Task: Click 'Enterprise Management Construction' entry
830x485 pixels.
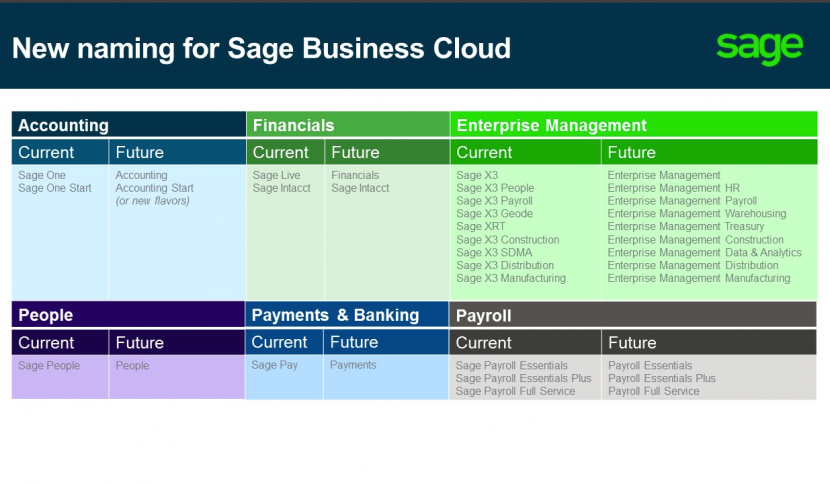Action: pyautogui.click(x=696, y=239)
